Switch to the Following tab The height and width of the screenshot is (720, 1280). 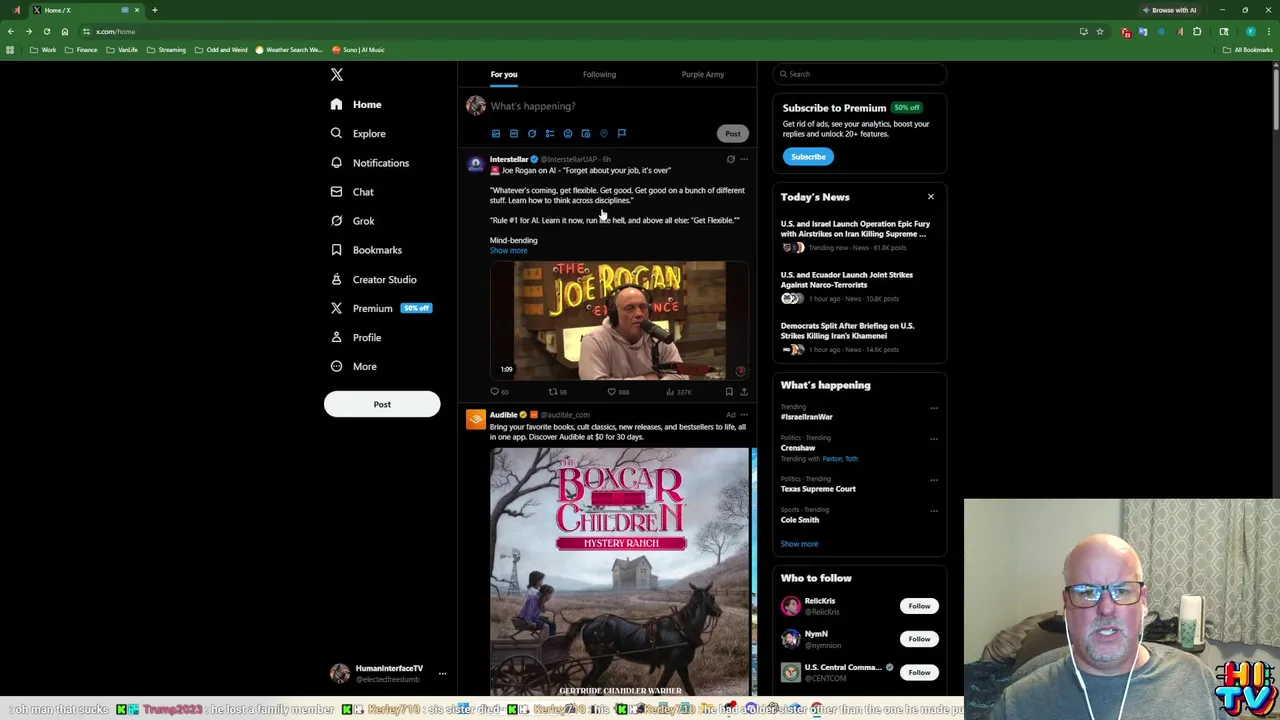click(x=599, y=74)
